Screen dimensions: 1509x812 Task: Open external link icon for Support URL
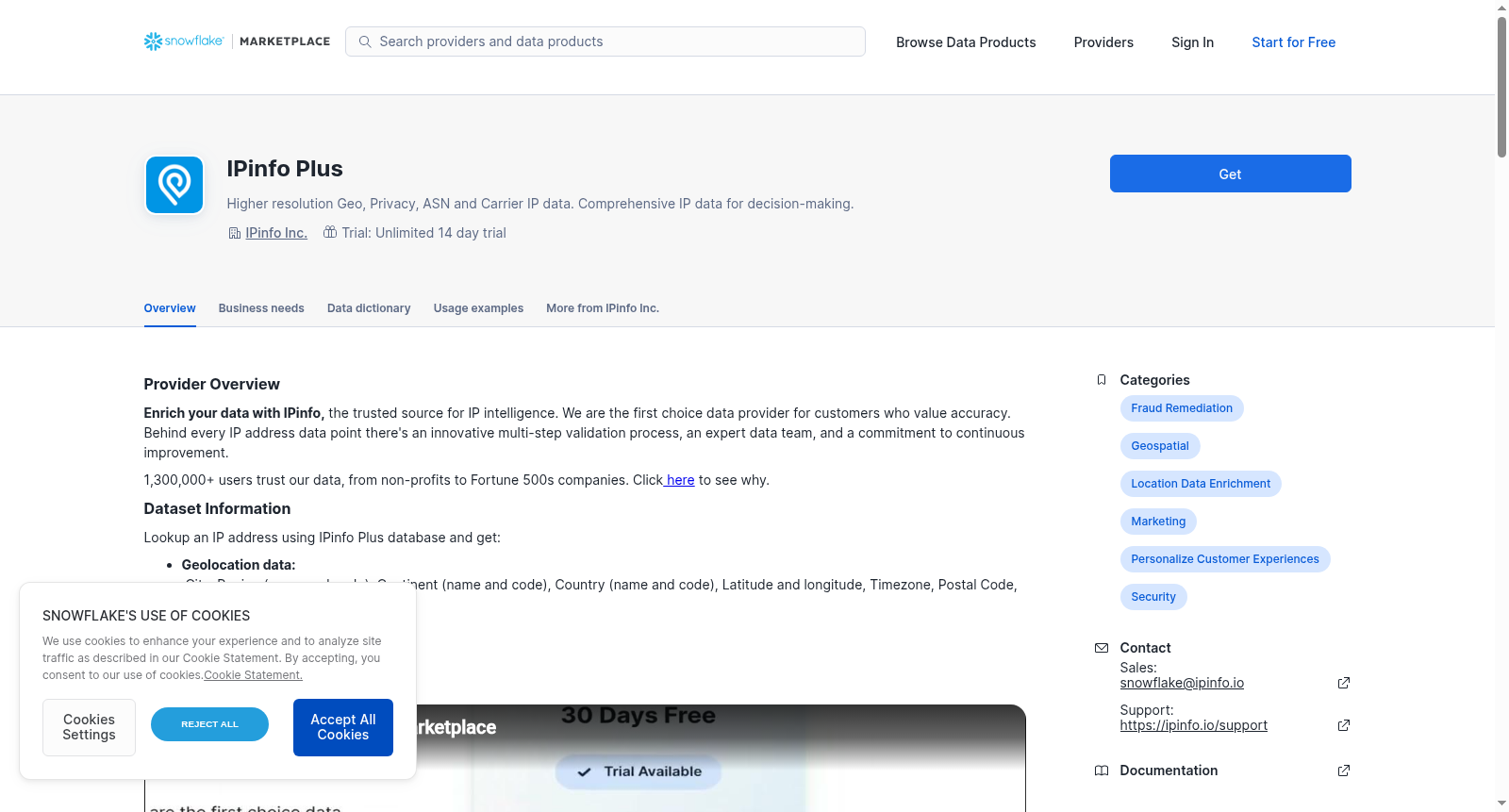point(1344,725)
